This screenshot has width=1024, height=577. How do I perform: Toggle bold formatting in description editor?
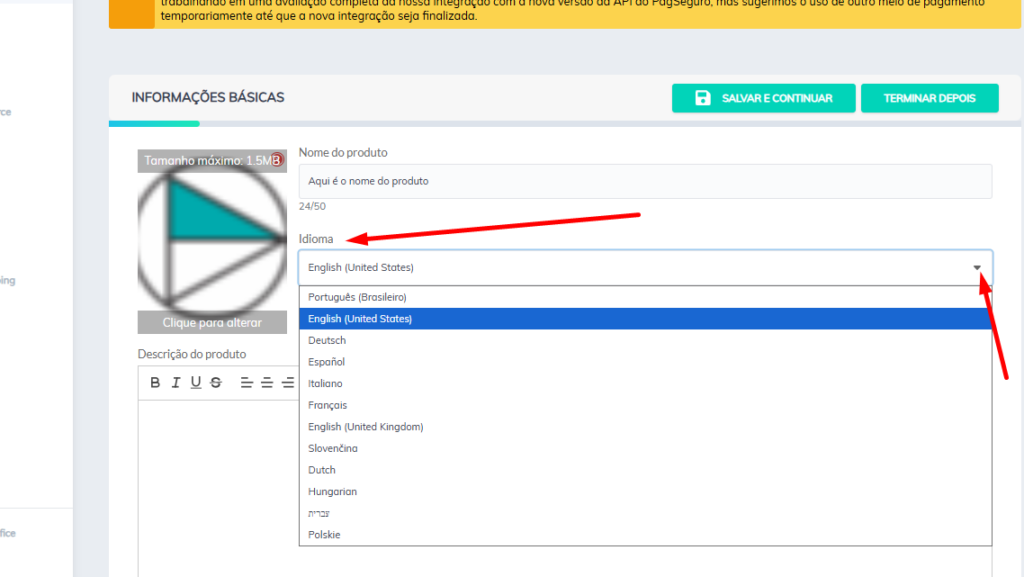pos(155,382)
